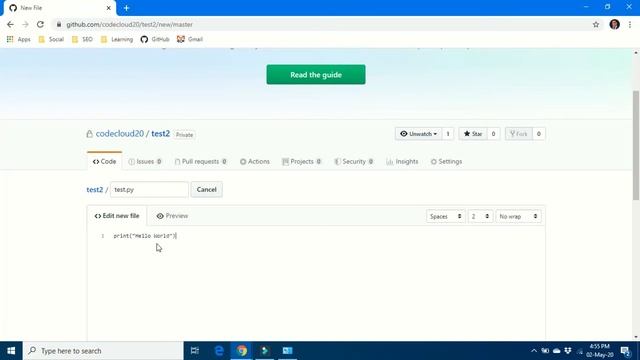The image size is (640, 360).
Task: Open a new browser tab
Action: (127, 8)
